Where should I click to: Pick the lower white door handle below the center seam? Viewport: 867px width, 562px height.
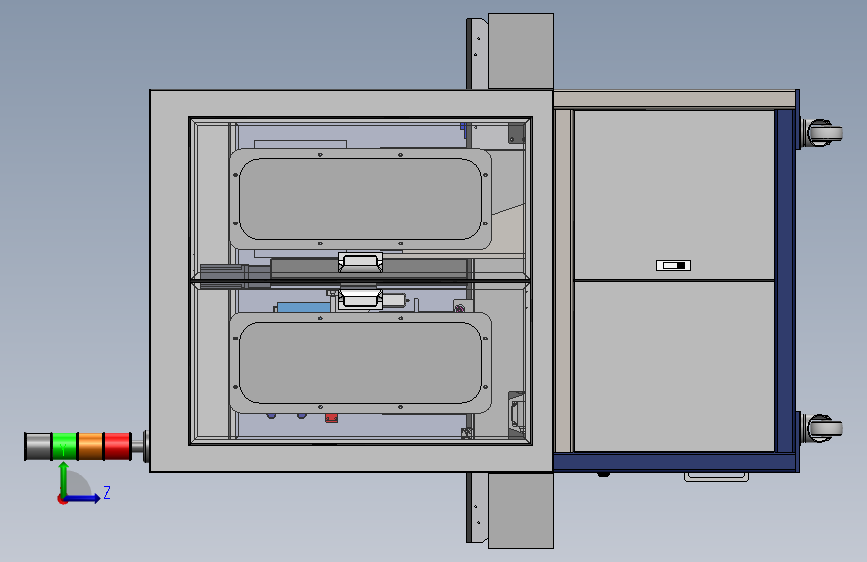point(361,299)
